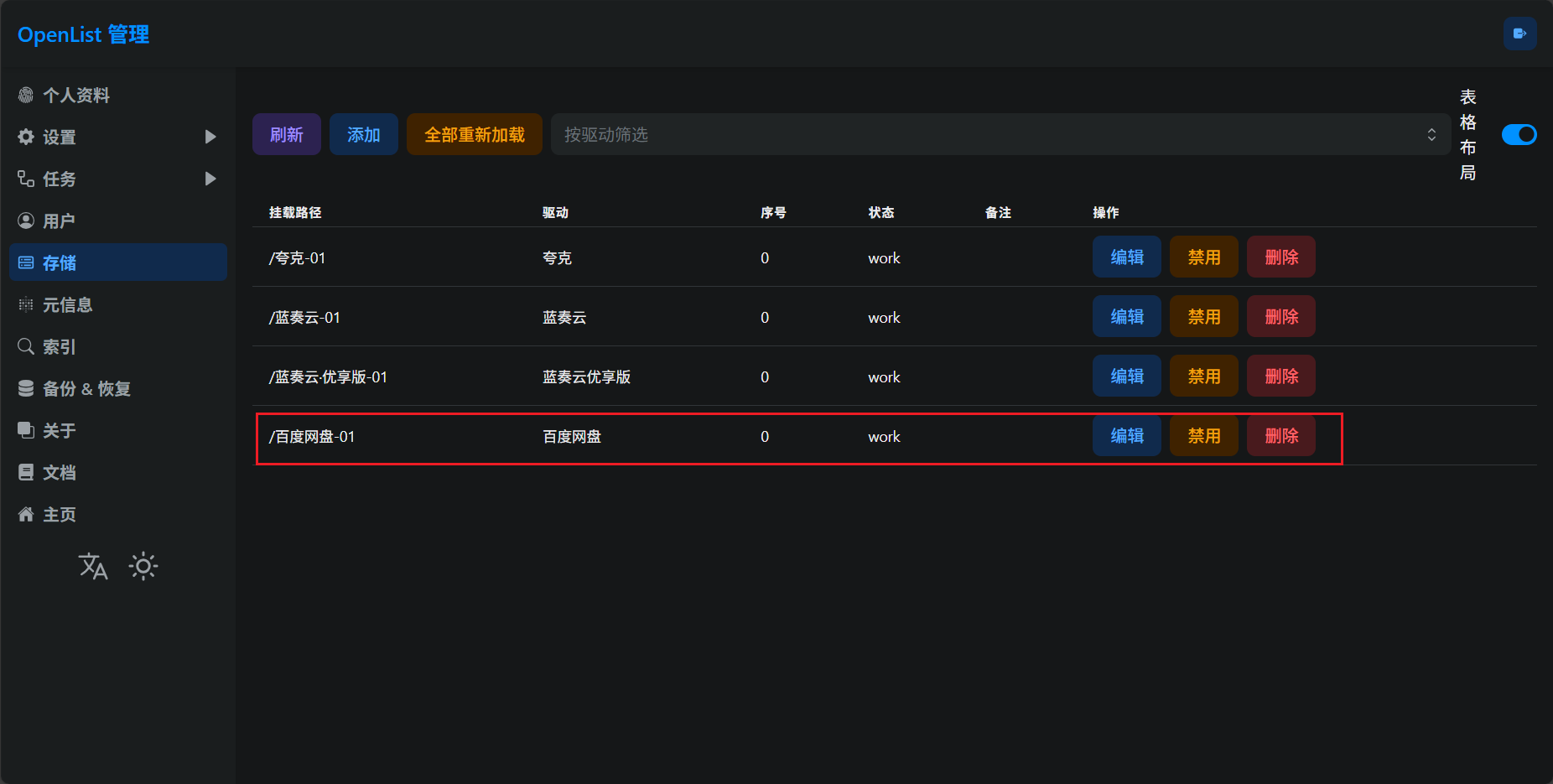This screenshot has height=784, width=1553.
Task: Click the book icon beside 文档
Action: (x=26, y=473)
